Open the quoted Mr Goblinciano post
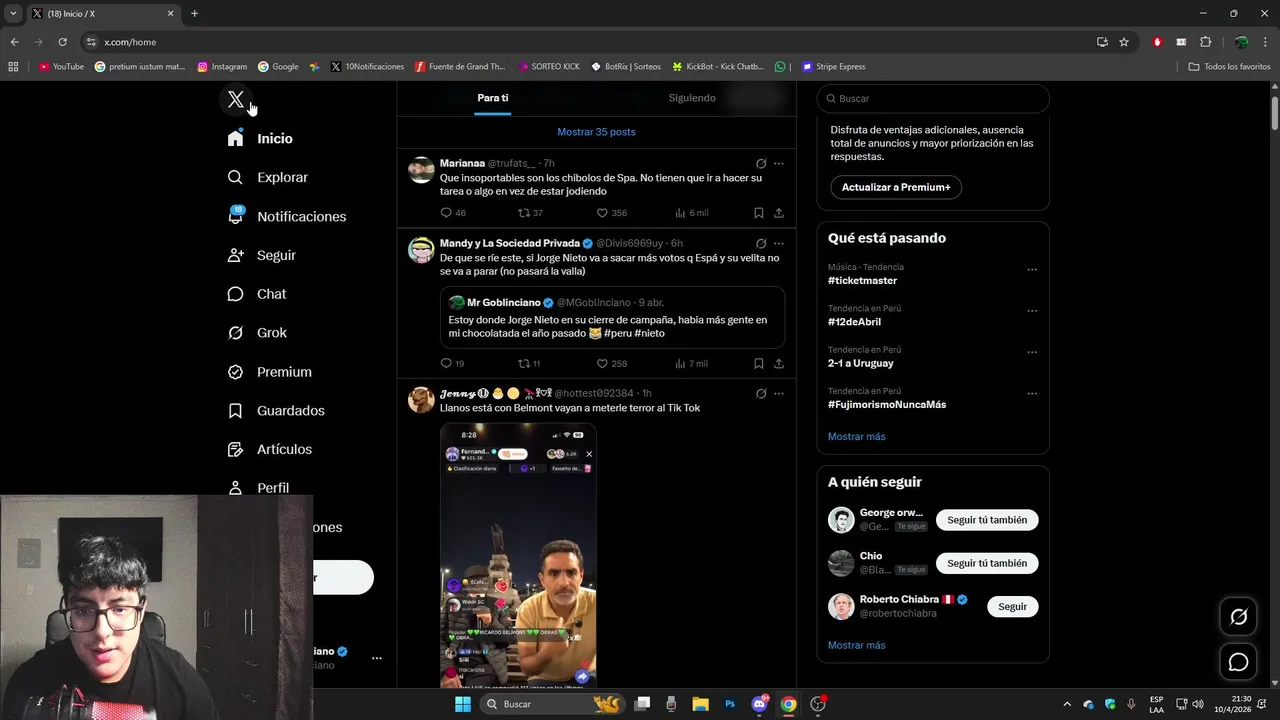 (612, 318)
